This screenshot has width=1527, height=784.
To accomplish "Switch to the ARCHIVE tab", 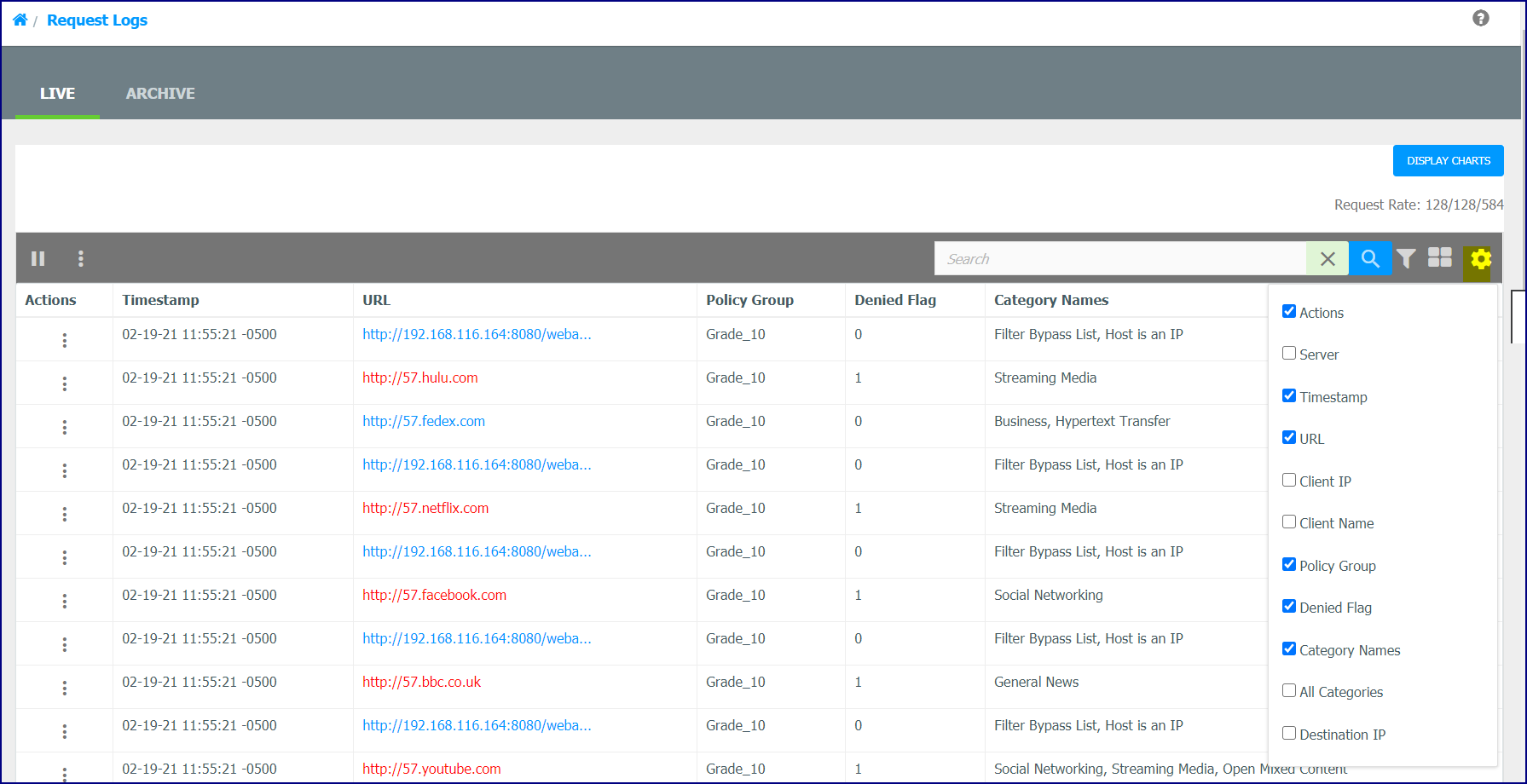I will [160, 94].
